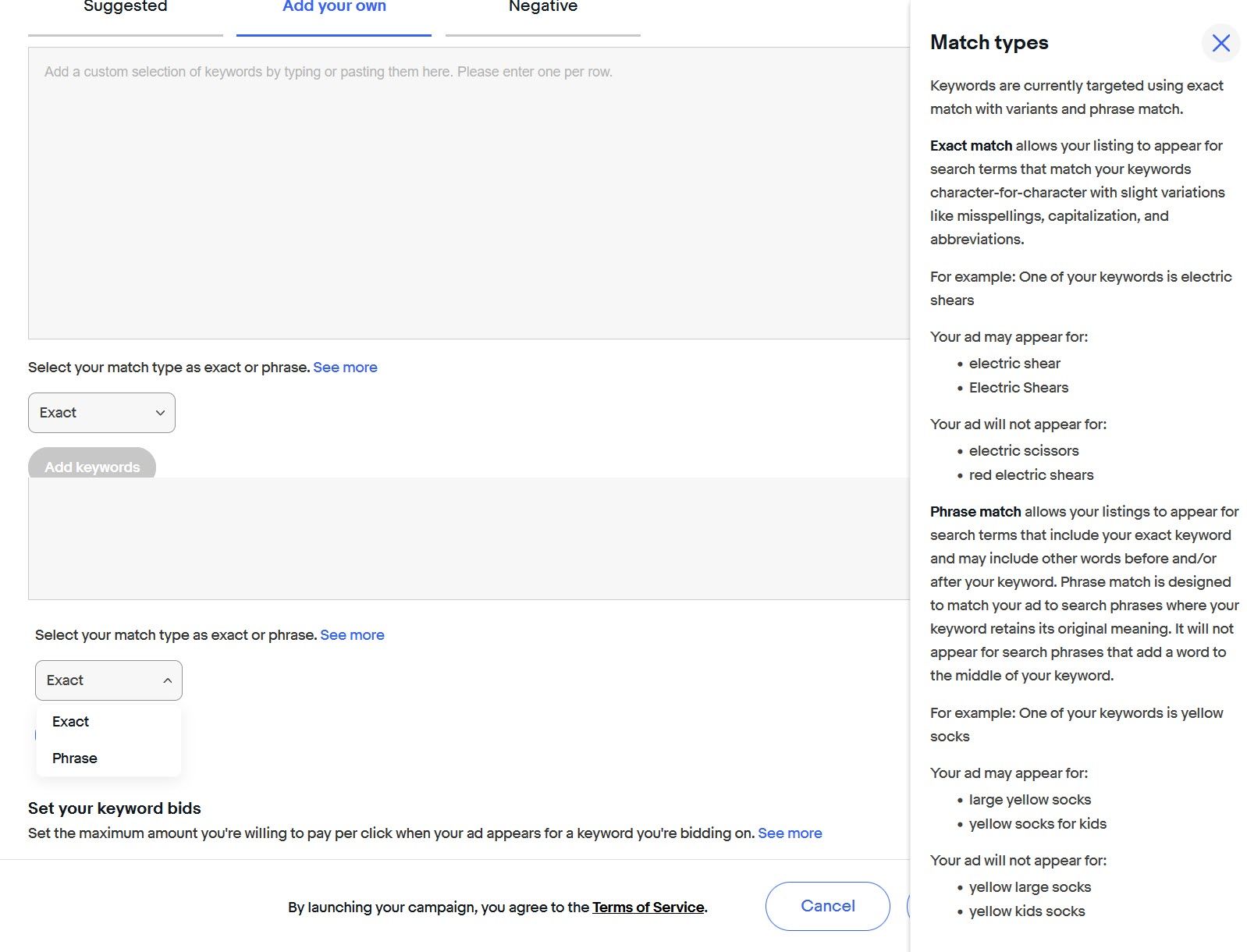Choose Phrase from the dropdown list

[x=75, y=758]
